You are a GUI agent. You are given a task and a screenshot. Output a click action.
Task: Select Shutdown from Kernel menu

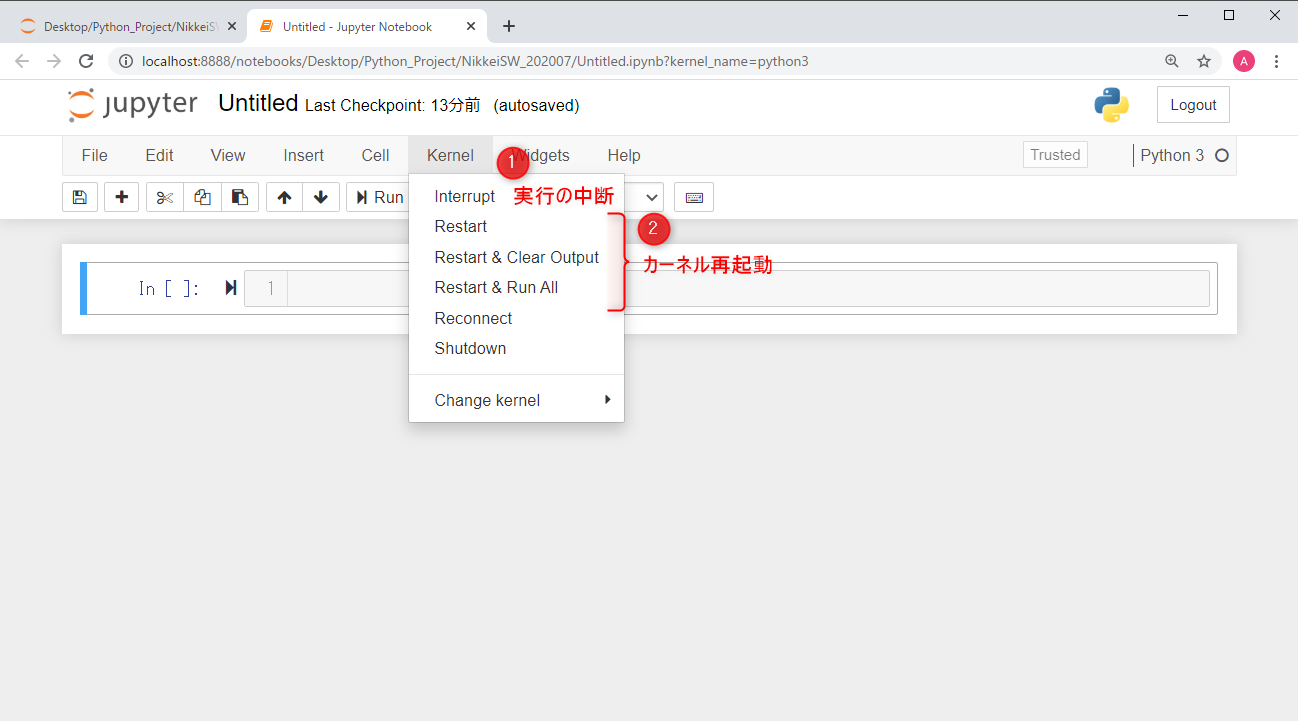pos(516,348)
